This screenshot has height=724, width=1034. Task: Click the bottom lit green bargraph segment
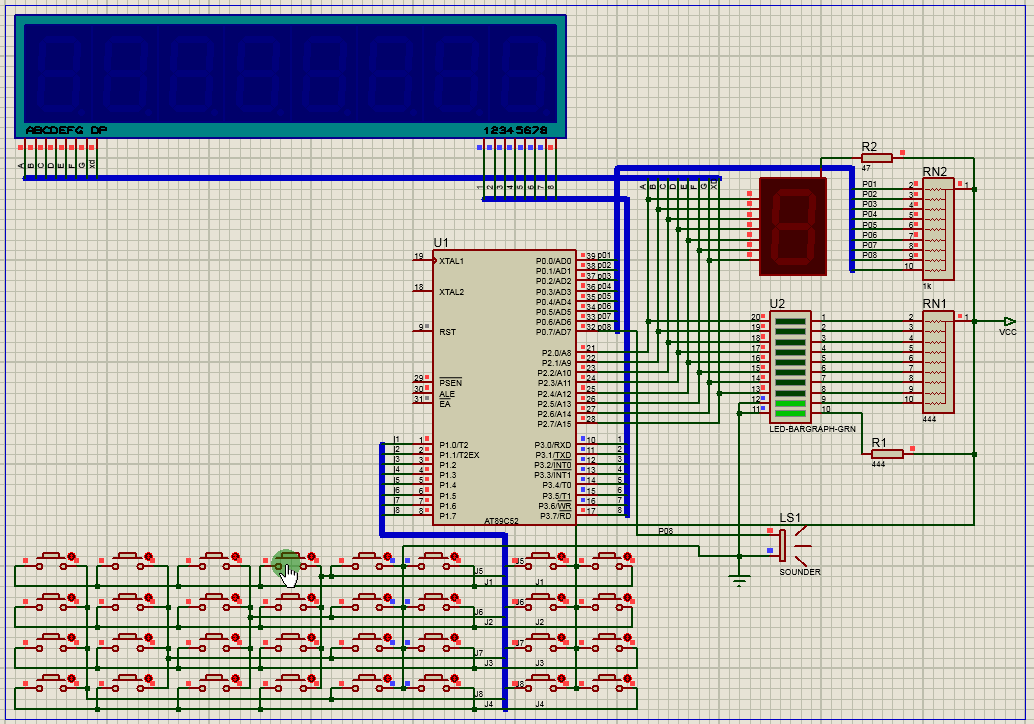[791, 414]
